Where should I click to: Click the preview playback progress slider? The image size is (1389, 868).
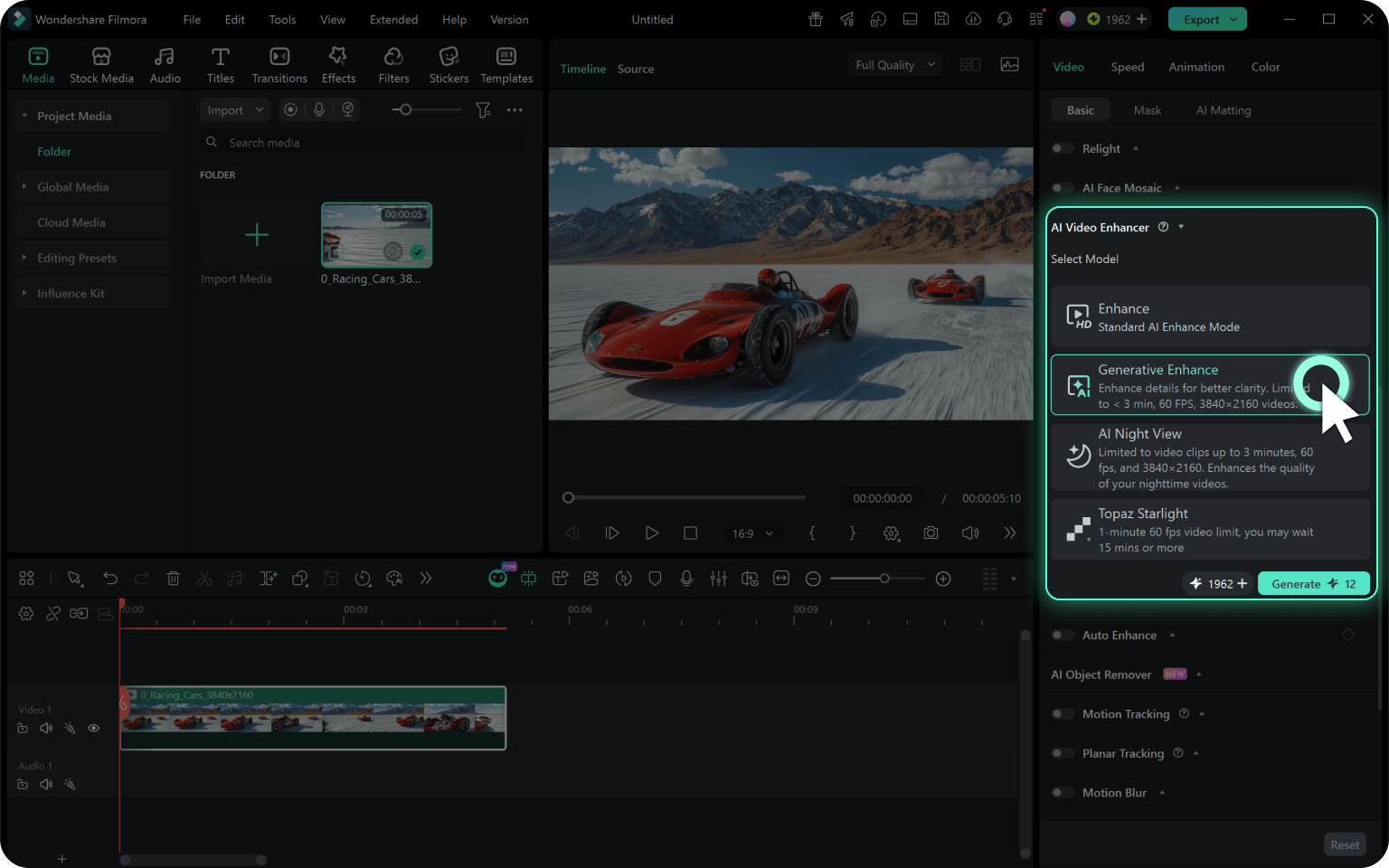(x=684, y=497)
